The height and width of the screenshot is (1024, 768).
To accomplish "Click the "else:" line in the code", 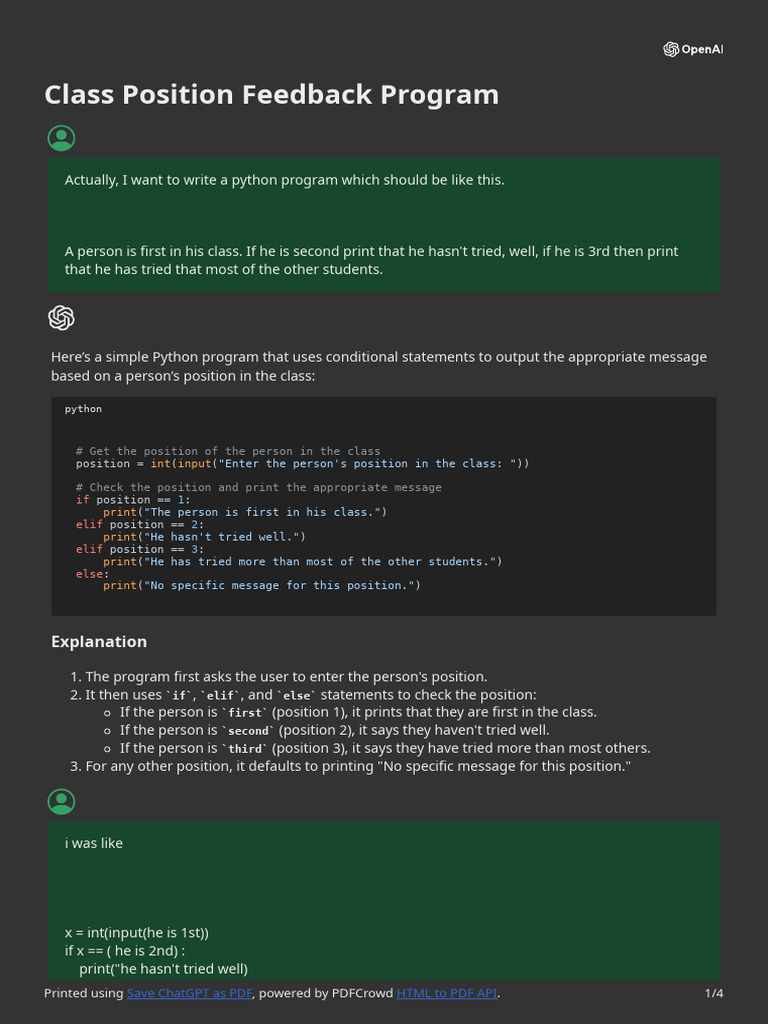I will coord(90,574).
